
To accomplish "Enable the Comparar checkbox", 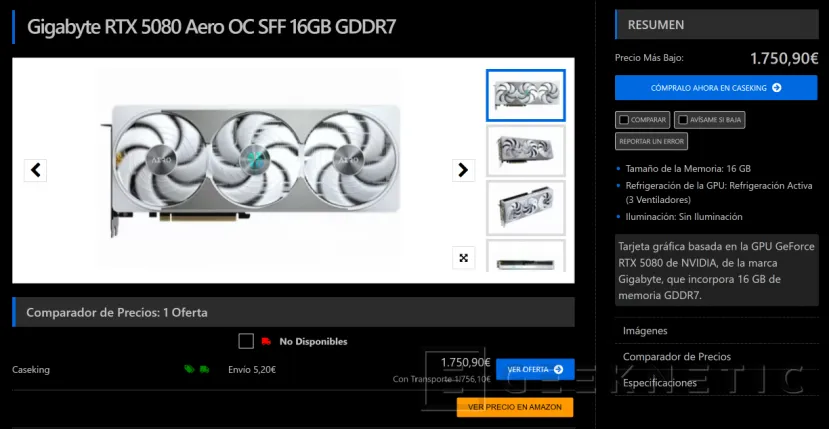I will click(624, 120).
